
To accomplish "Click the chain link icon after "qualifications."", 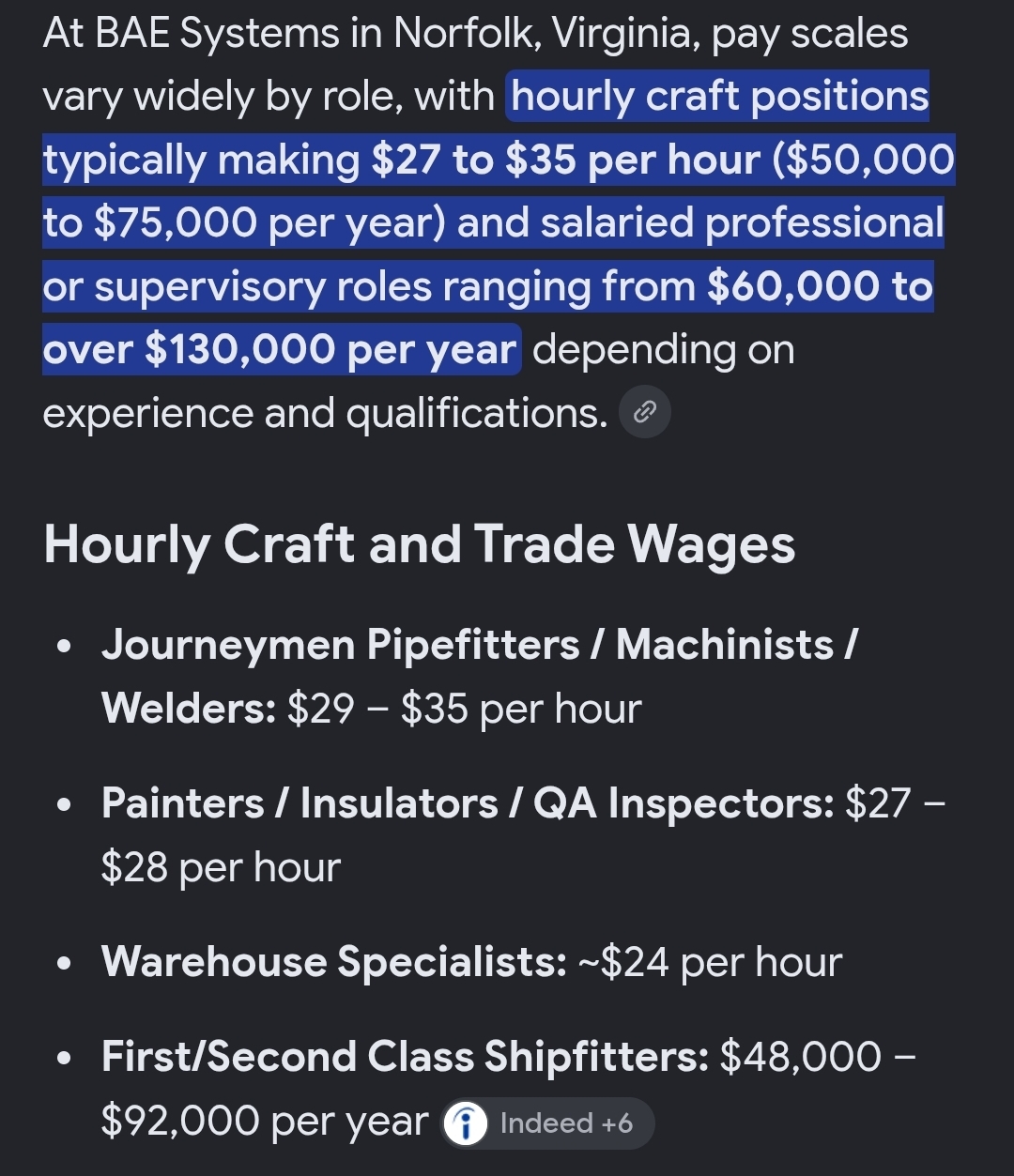I will [x=645, y=411].
